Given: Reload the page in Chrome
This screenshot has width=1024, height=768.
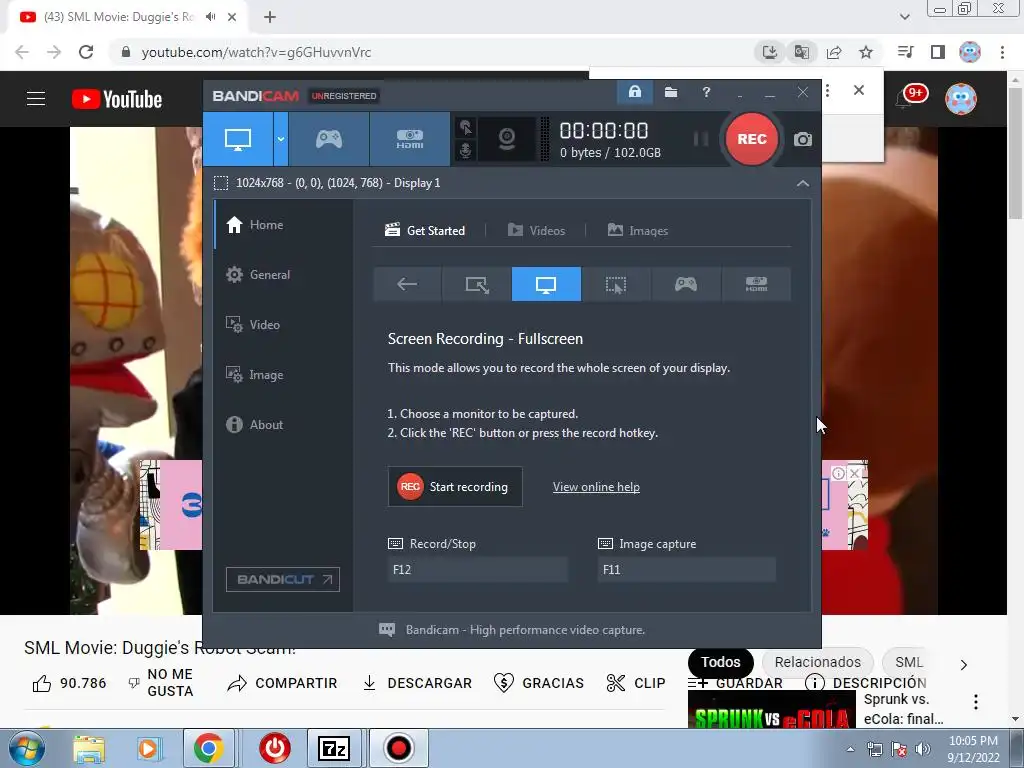Looking at the screenshot, I should [86, 52].
